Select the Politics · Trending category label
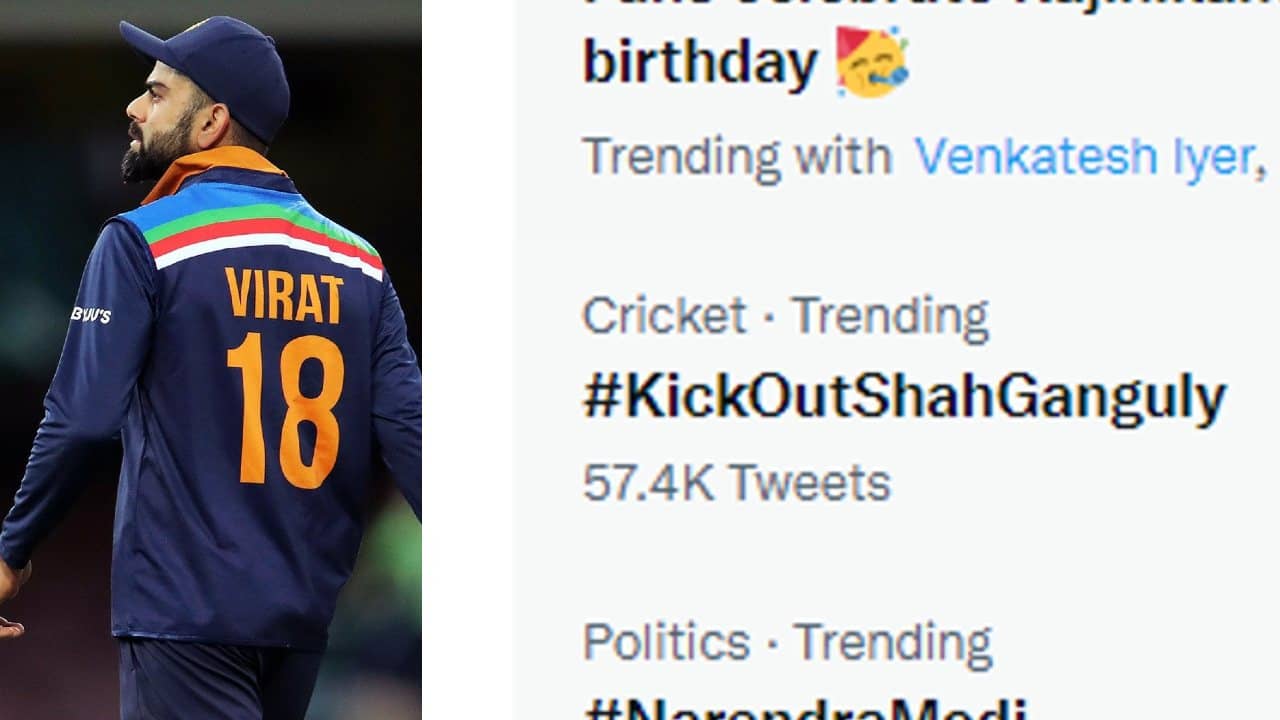 click(787, 642)
